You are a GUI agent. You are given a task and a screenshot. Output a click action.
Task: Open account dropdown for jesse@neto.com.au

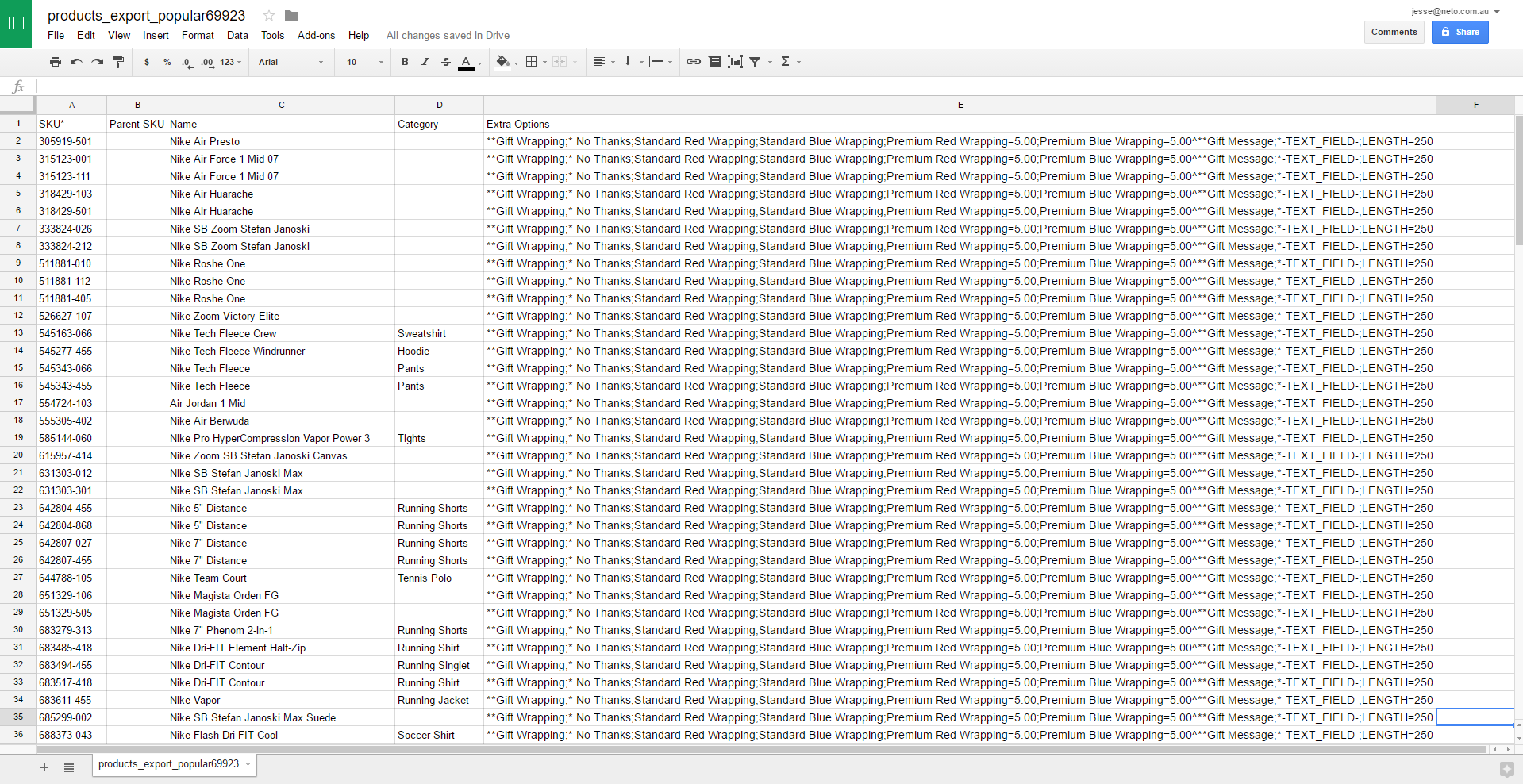[x=1456, y=12]
